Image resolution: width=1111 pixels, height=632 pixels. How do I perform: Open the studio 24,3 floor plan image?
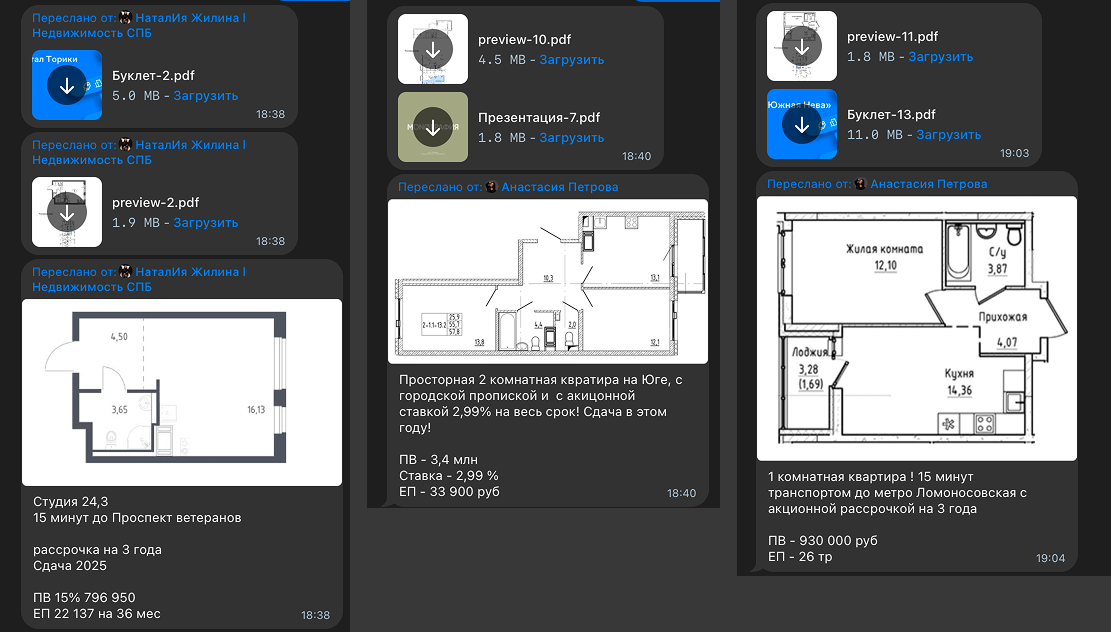182,393
